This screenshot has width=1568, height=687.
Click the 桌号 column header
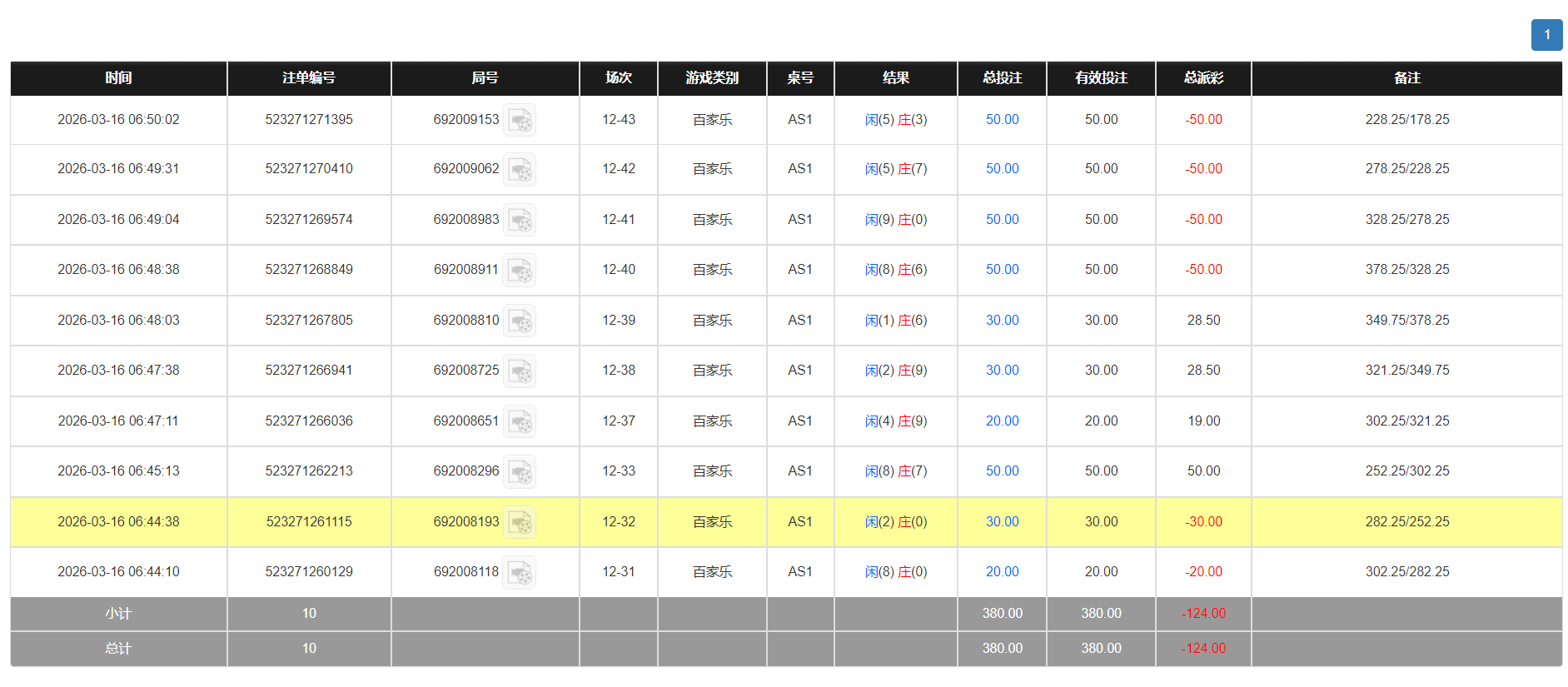pos(800,78)
